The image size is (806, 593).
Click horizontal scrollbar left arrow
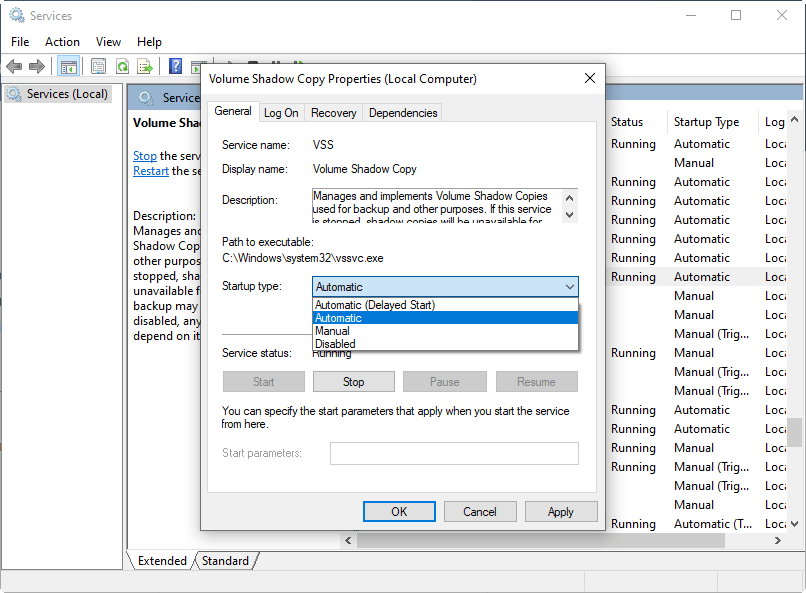click(x=348, y=541)
